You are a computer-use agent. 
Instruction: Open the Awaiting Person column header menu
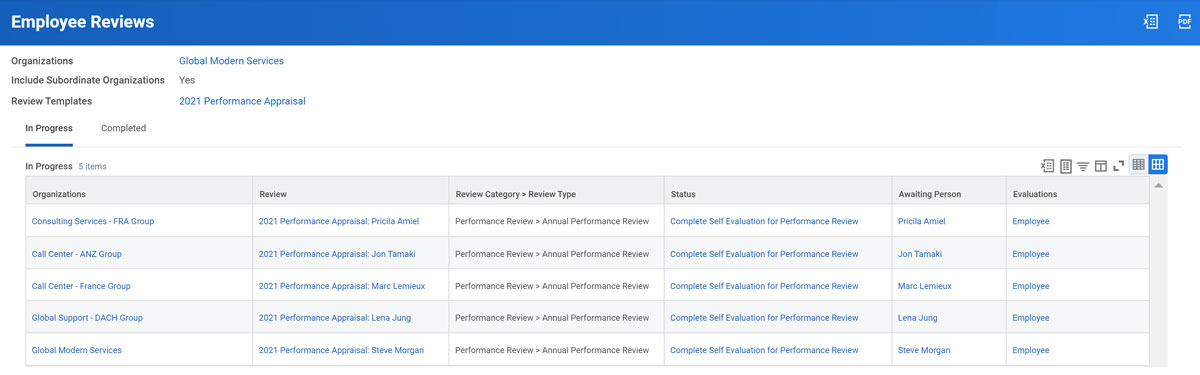pyautogui.click(x=948, y=193)
